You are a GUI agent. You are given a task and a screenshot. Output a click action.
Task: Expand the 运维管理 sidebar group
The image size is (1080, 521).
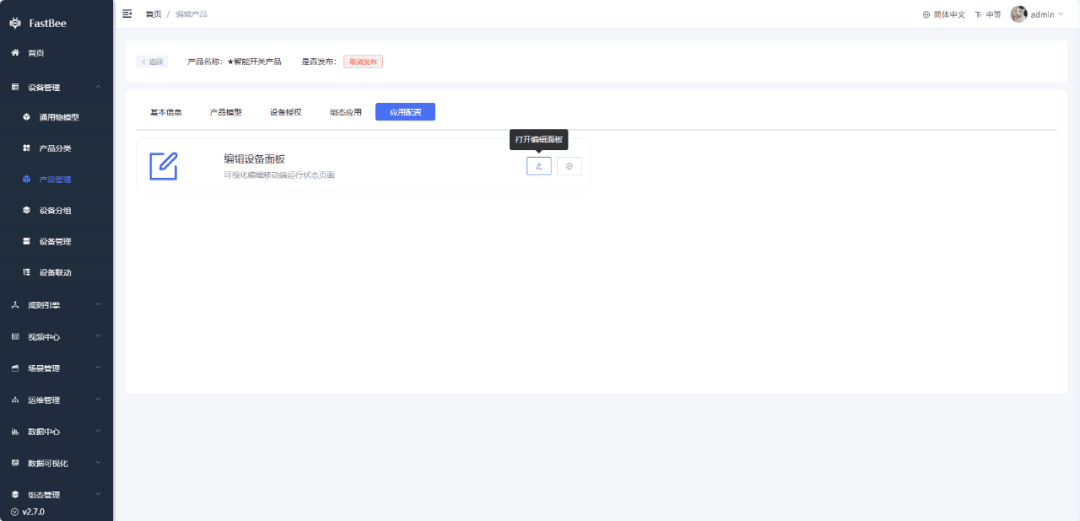click(x=56, y=400)
